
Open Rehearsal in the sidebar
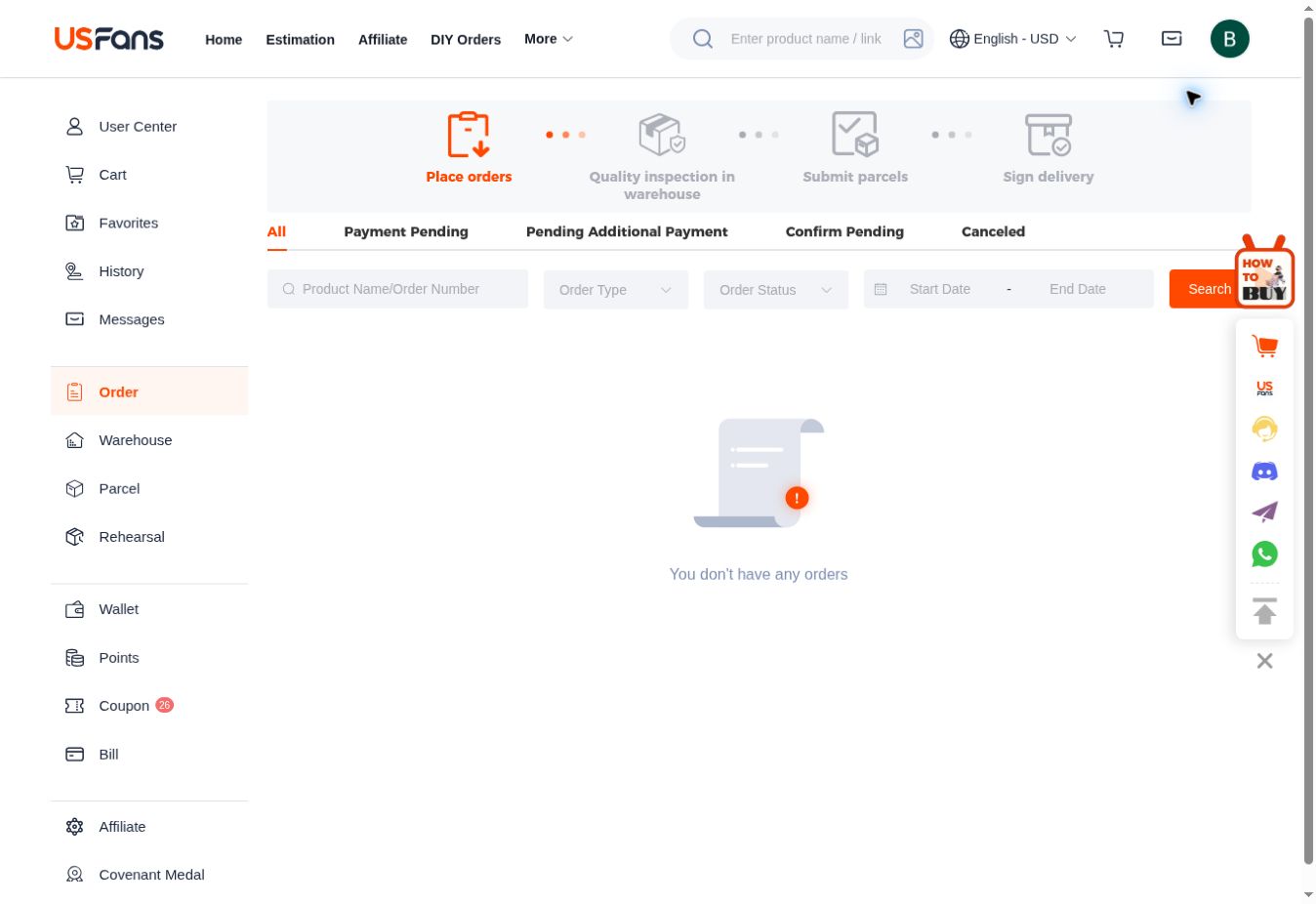(x=149, y=537)
